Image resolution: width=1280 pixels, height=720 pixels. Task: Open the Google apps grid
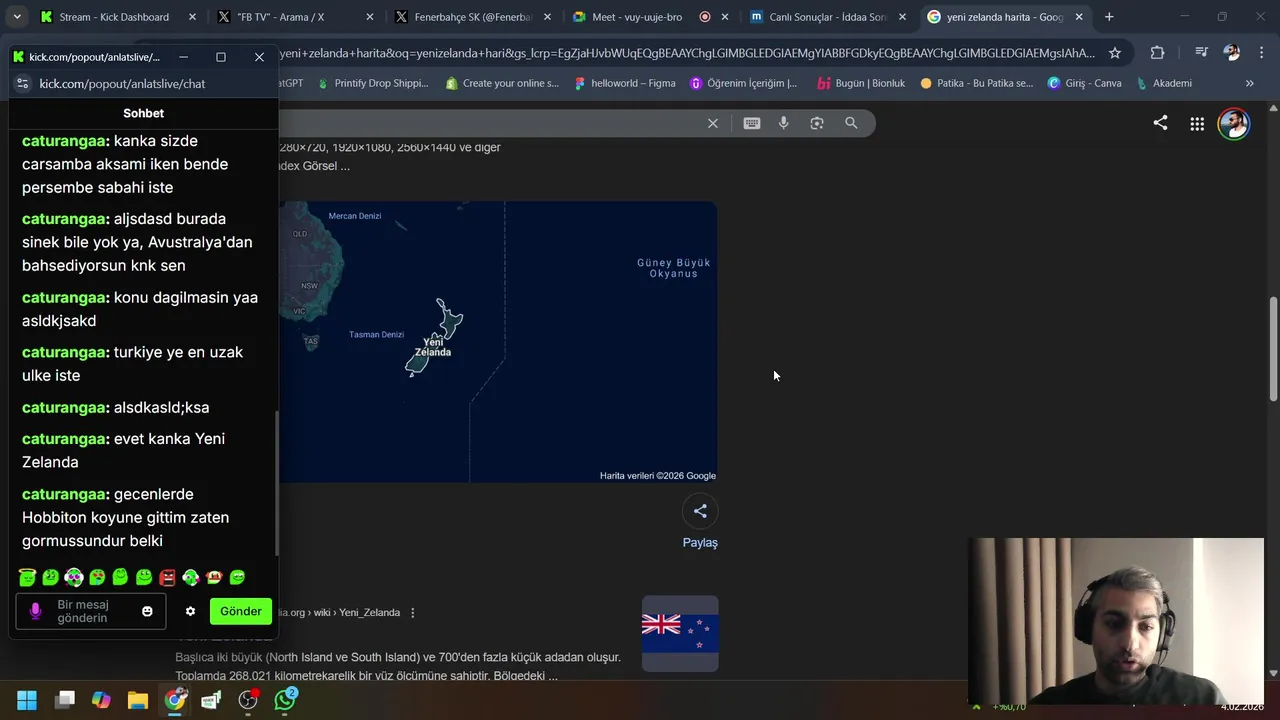1197,124
